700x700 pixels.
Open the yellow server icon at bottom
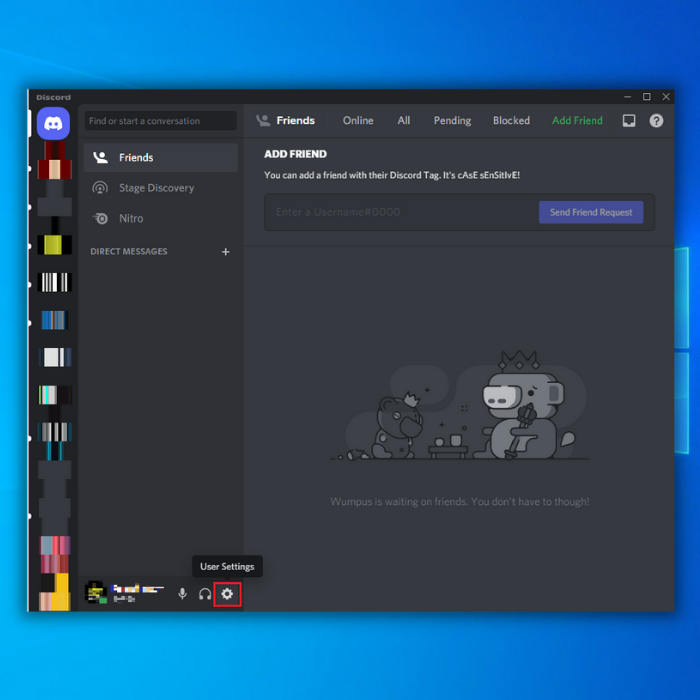pos(55,592)
